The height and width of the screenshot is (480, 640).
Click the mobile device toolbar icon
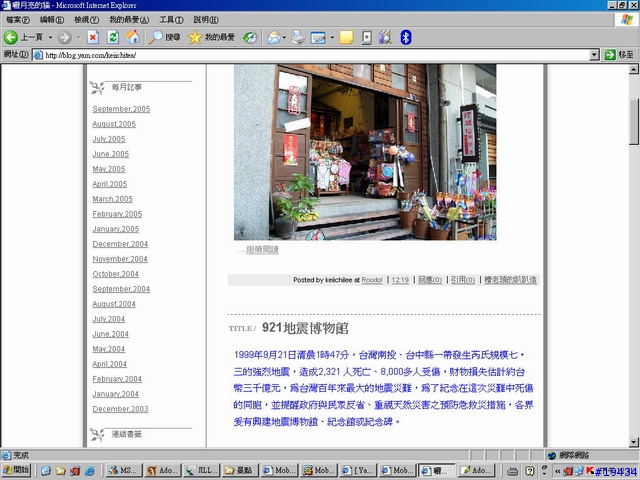coord(367,38)
